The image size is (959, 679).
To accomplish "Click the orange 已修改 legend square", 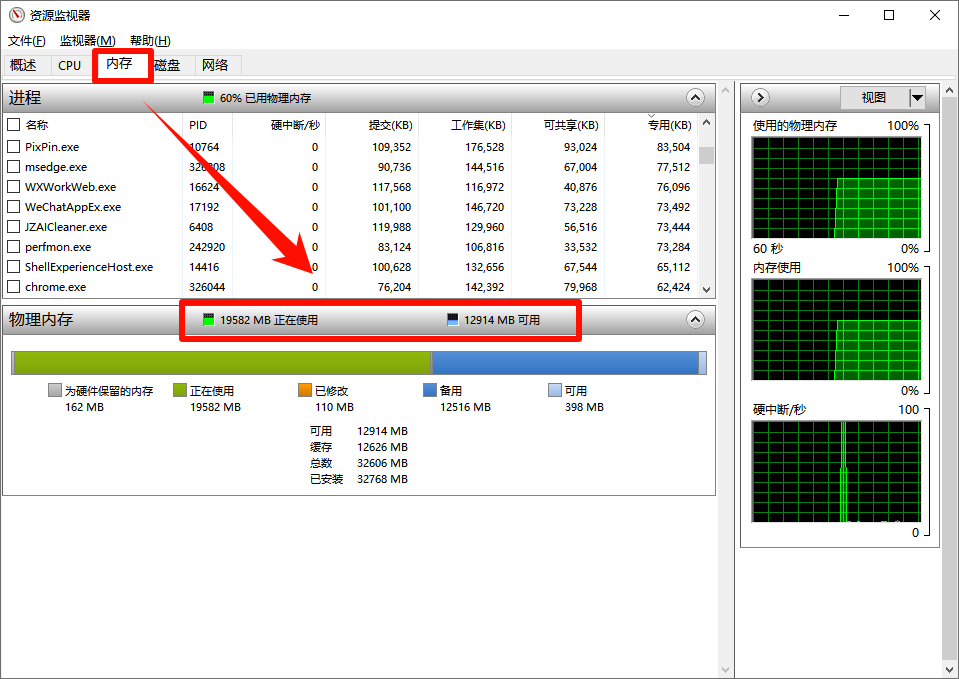I will point(305,391).
